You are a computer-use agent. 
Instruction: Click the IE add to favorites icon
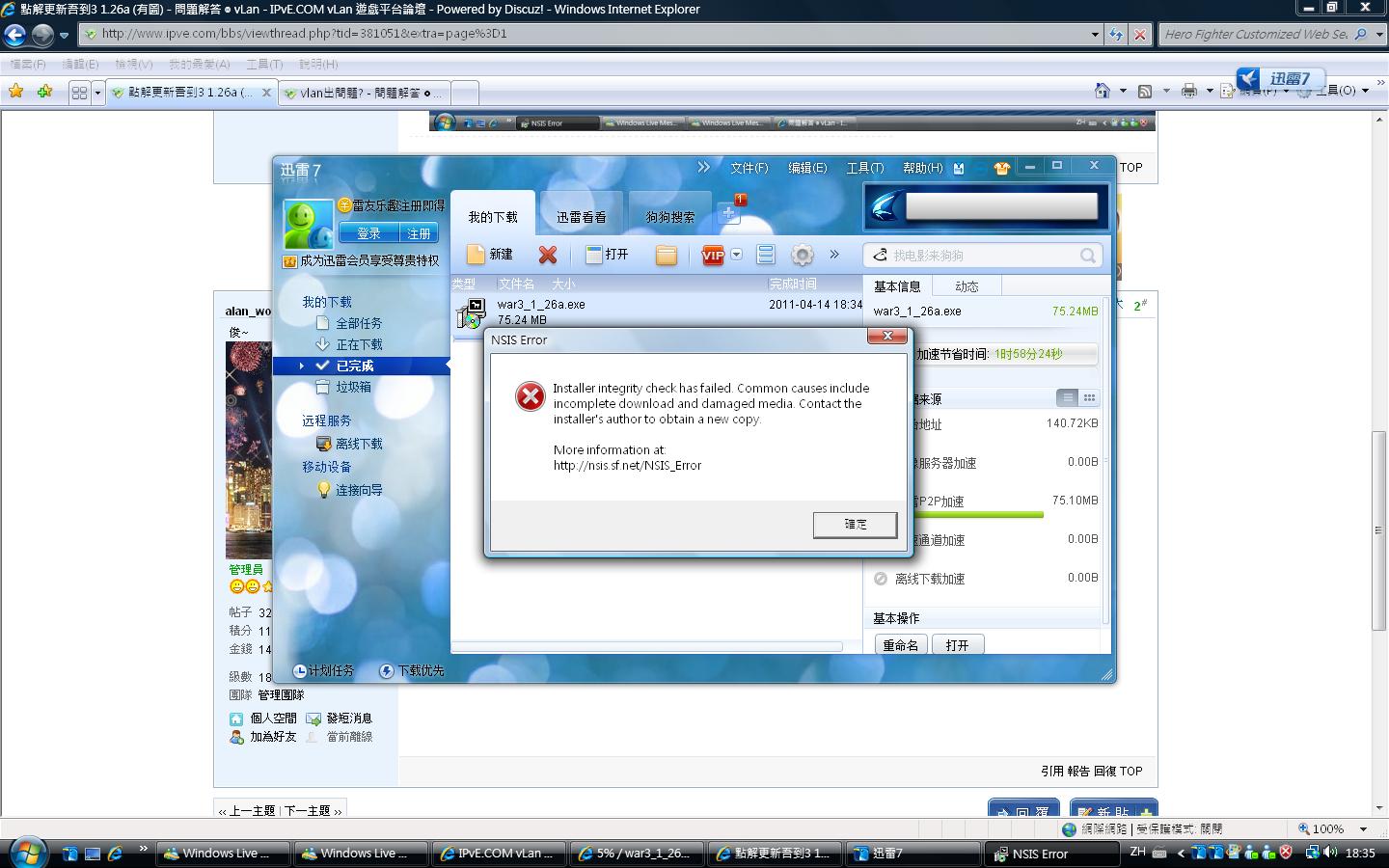[x=44, y=92]
